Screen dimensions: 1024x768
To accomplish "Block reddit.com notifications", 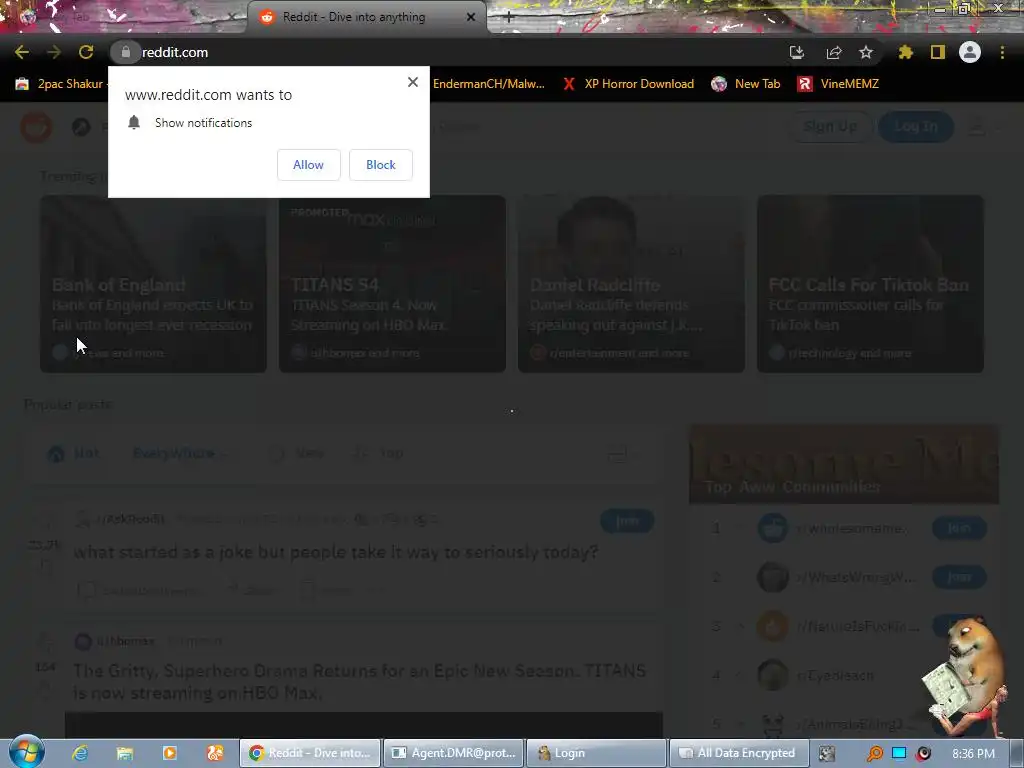I will (x=381, y=165).
